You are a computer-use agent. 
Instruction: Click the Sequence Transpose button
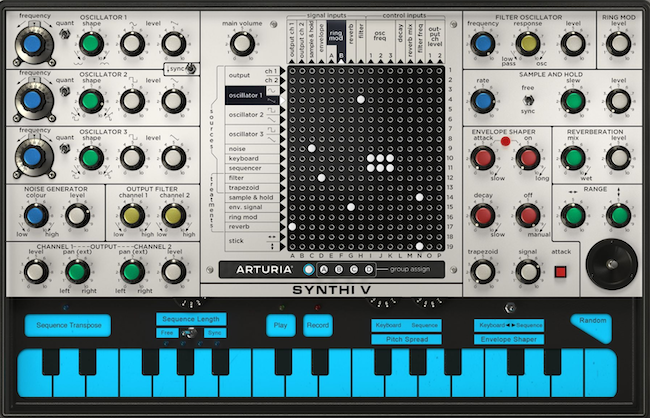pyautogui.click(x=68, y=325)
